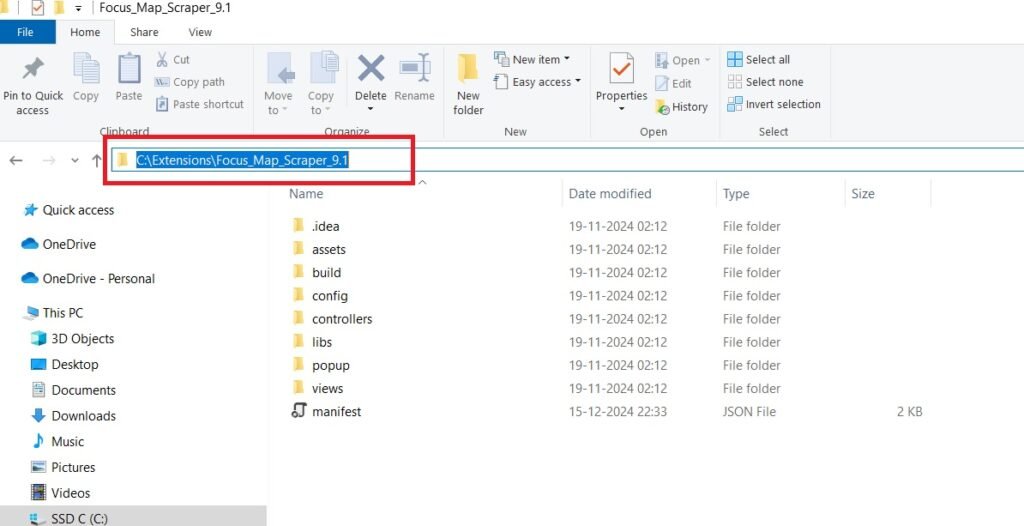Image resolution: width=1024 pixels, height=526 pixels.
Task: Open Pictures in navigation pane
Action: click(63, 467)
